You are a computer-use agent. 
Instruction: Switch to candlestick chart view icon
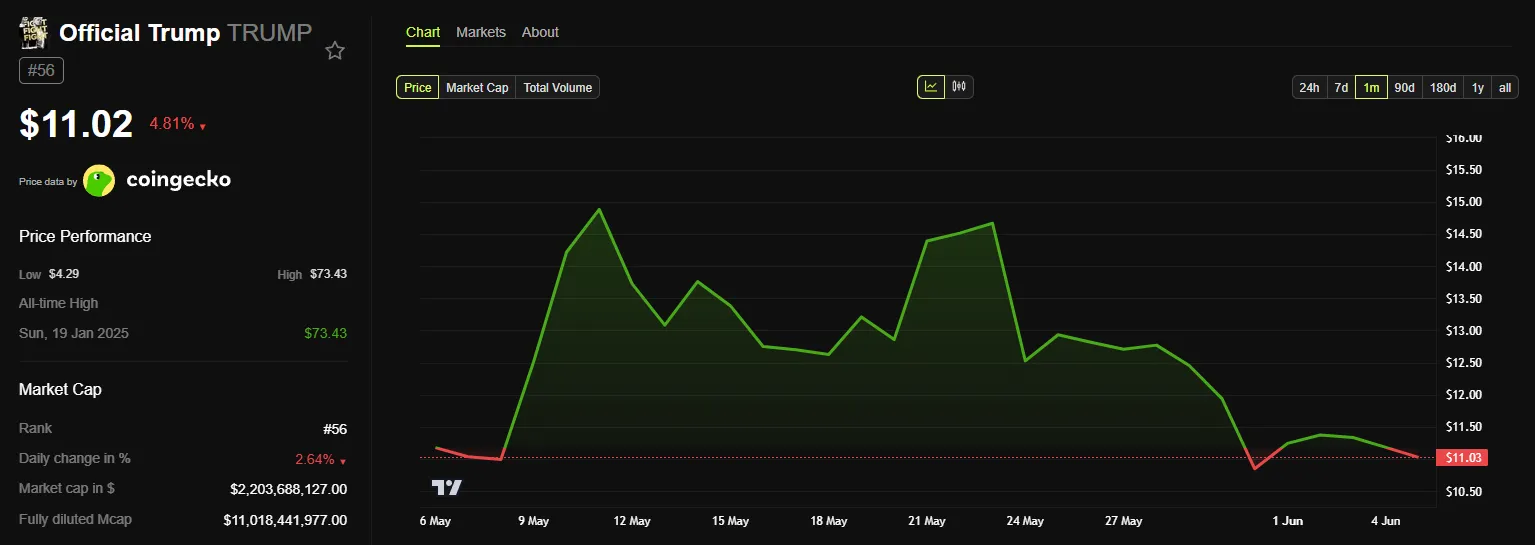(959, 87)
